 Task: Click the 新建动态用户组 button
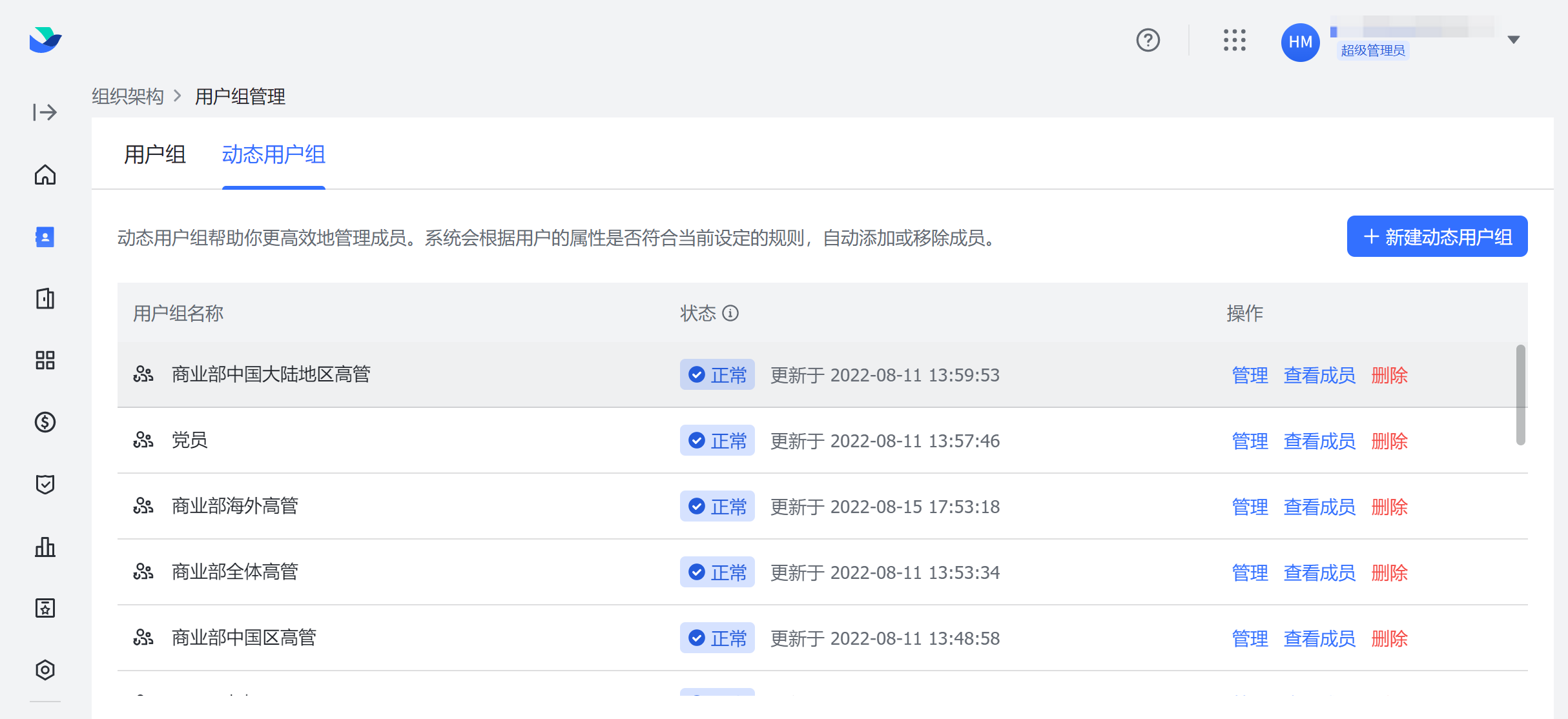pyautogui.click(x=1437, y=237)
